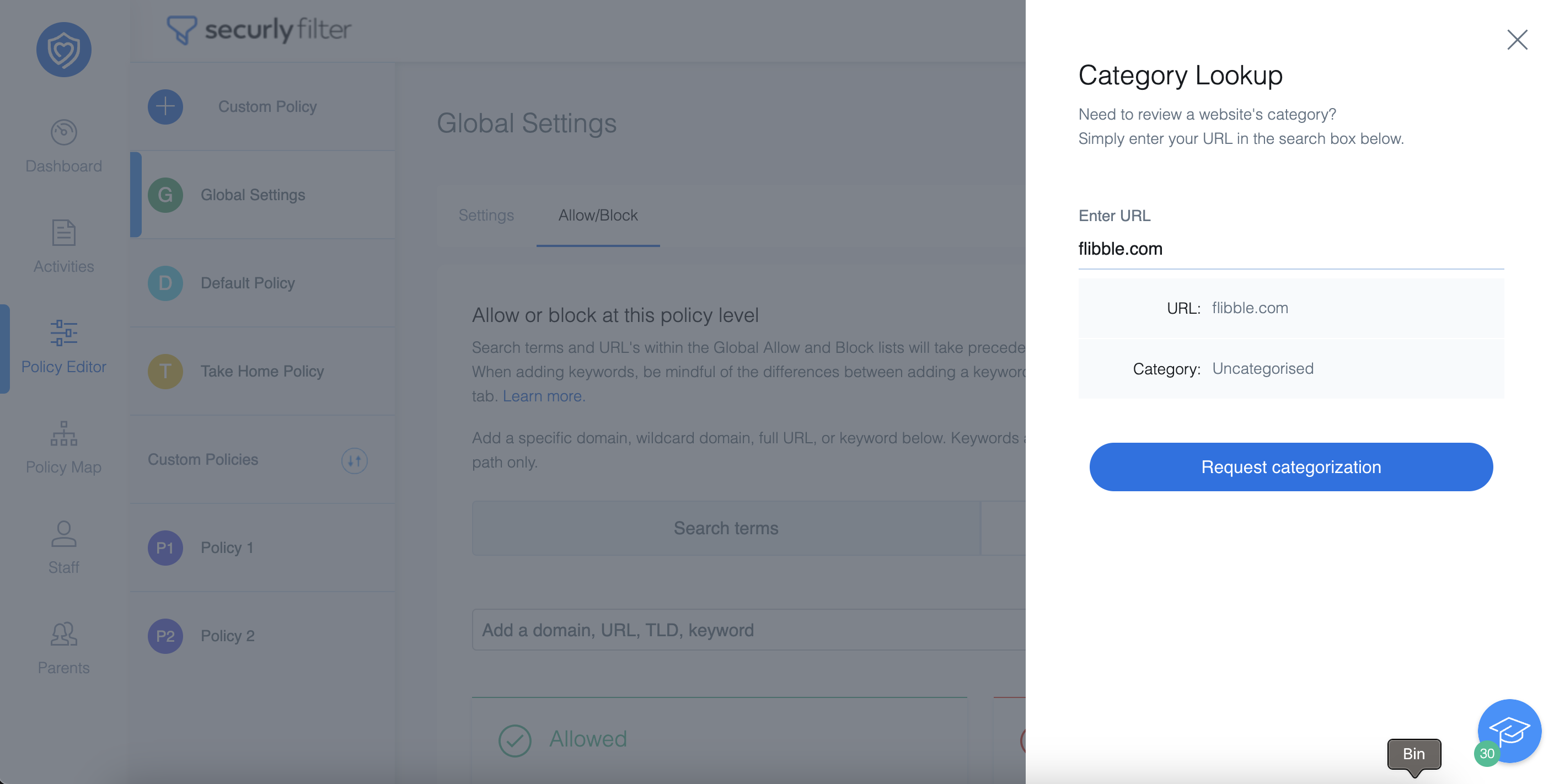Select the T Take Home Policy avatar
Image resolution: width=1554 pixels, height=784 pixels.
coord(165,371)
